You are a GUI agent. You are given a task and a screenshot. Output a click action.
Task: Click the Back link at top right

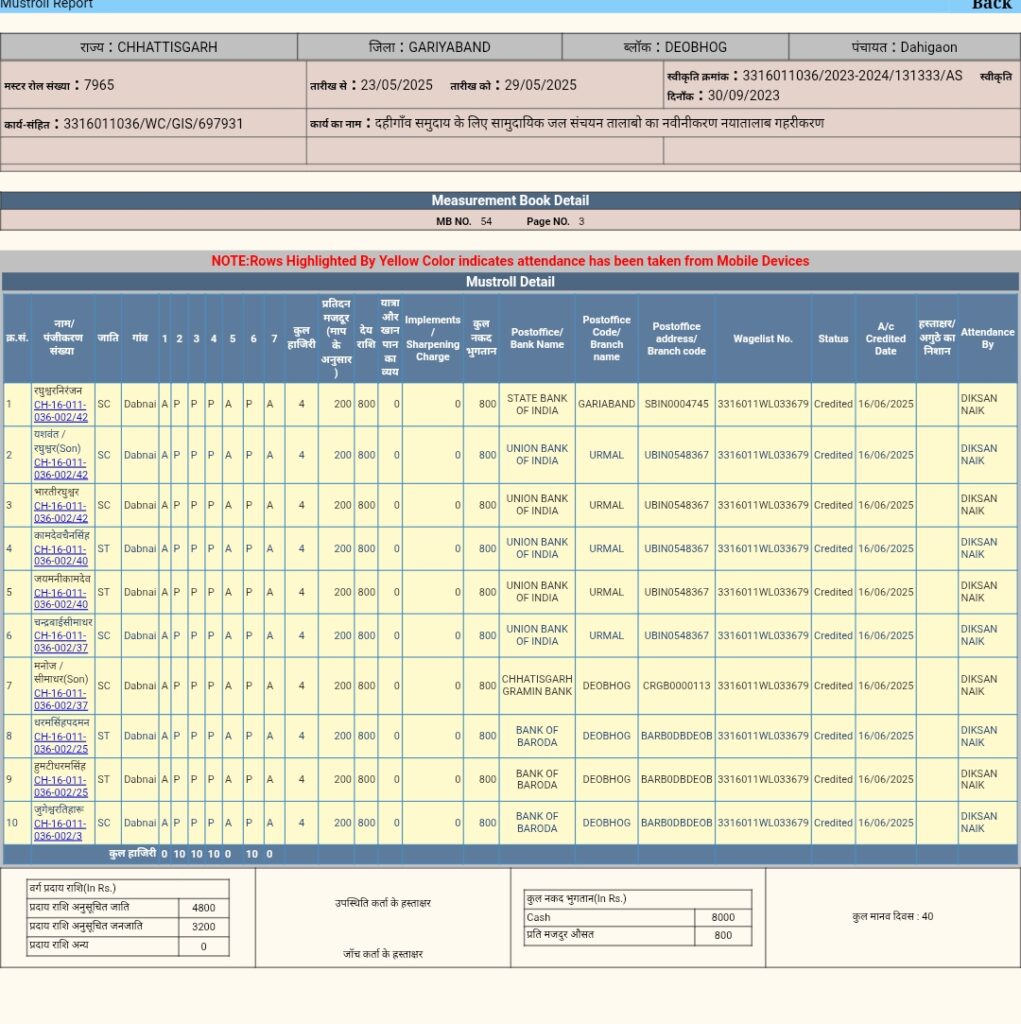[x=991, y=5]
